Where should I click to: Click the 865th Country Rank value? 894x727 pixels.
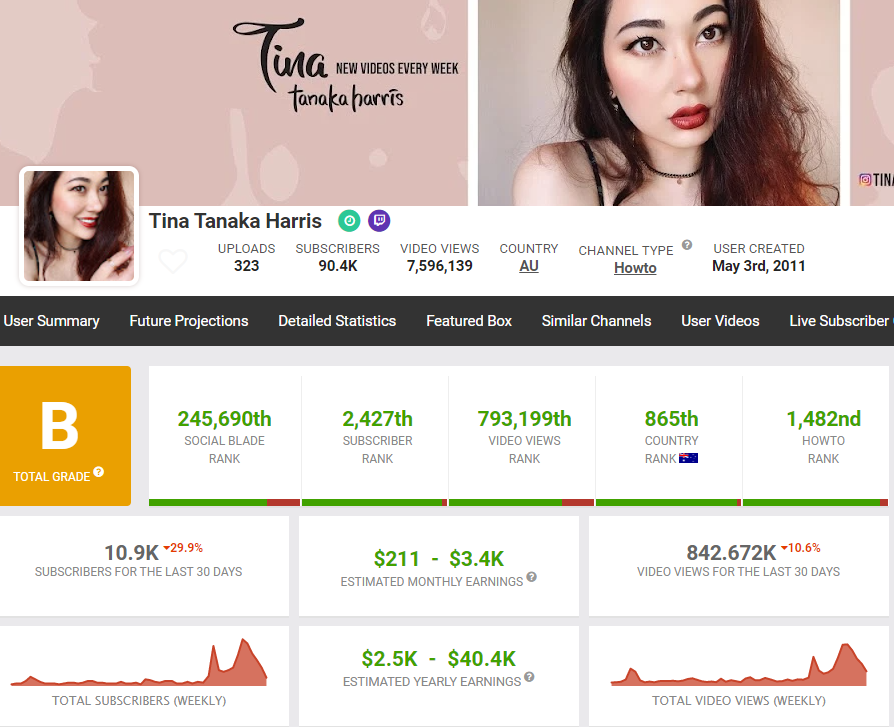671,419
